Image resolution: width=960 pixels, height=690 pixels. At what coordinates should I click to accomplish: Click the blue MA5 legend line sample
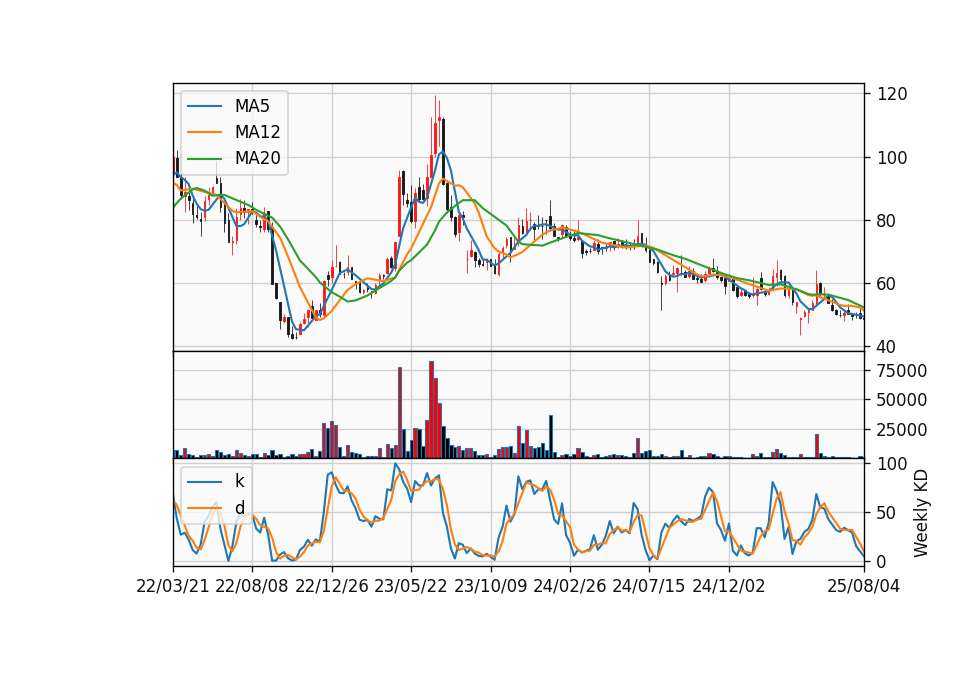tap(204, 106)
